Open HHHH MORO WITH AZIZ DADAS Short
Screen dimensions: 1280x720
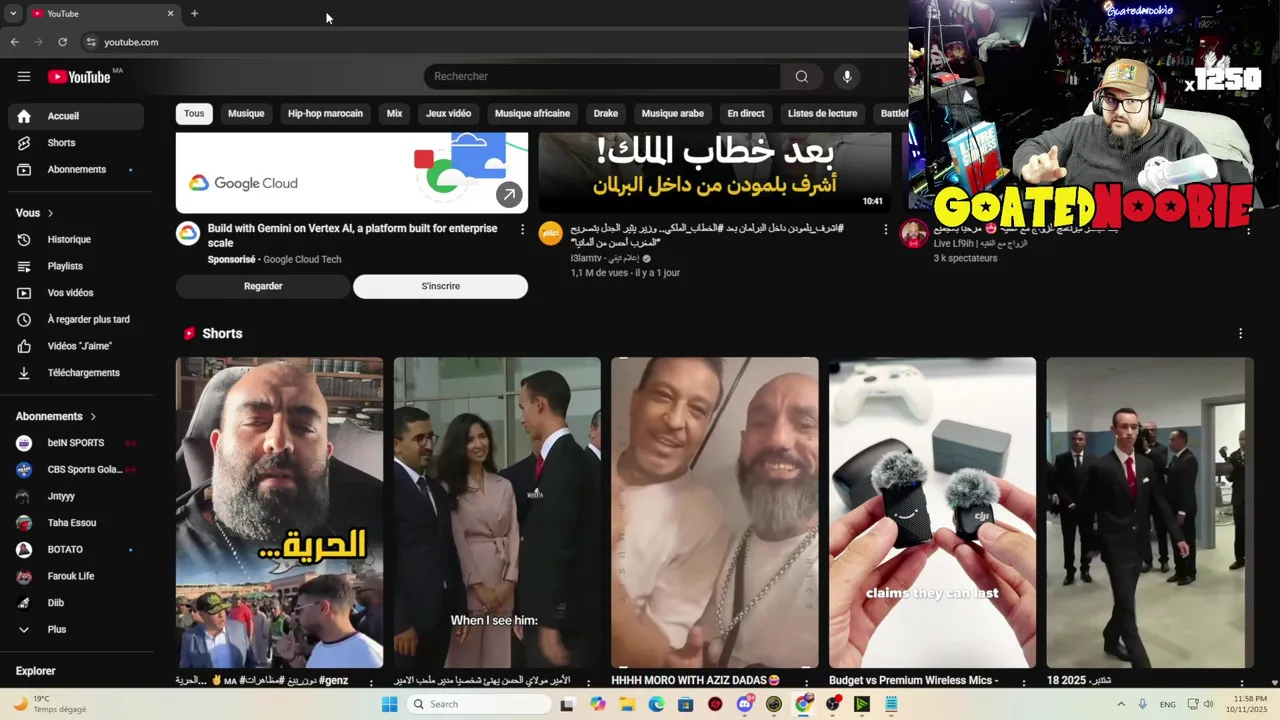click(714, 512)
